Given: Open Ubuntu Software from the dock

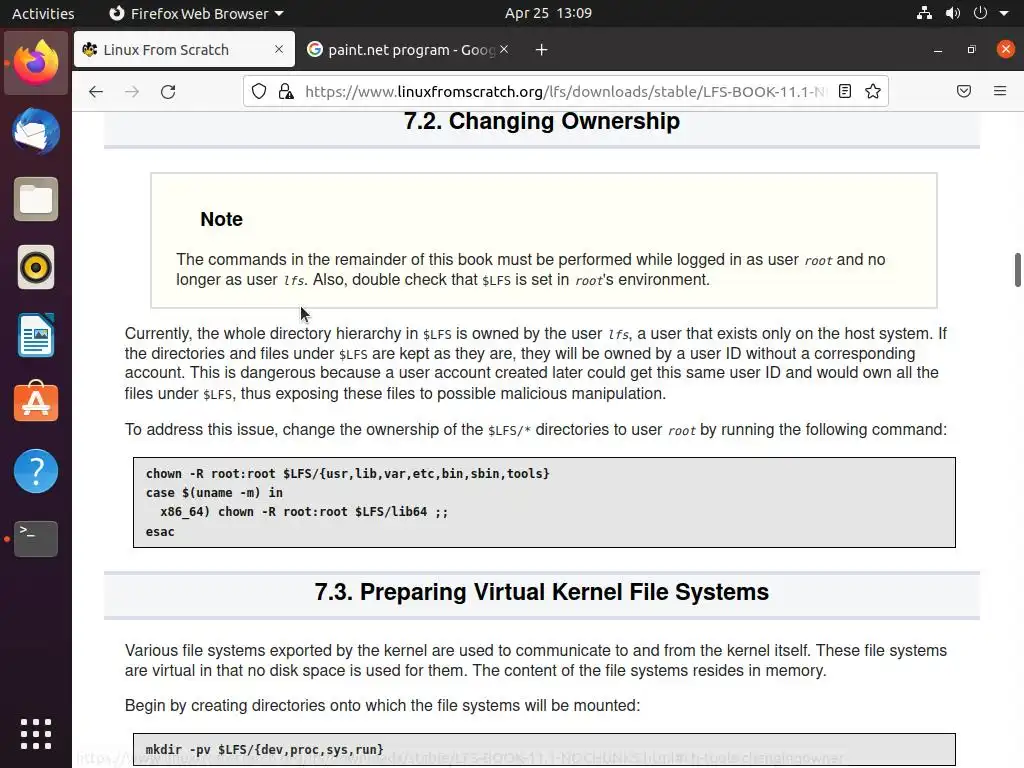Looking at the screenshot, I should [x=36, y=402].
